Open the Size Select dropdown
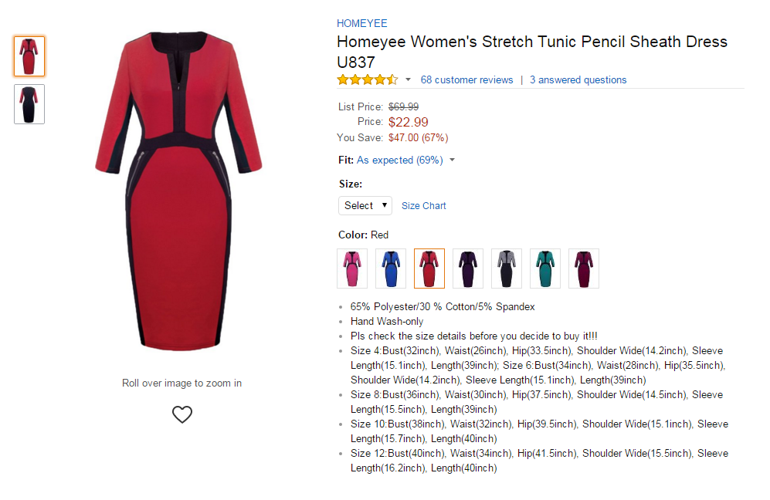This screenshot has width=770, height=500. [x=365, y=205]
